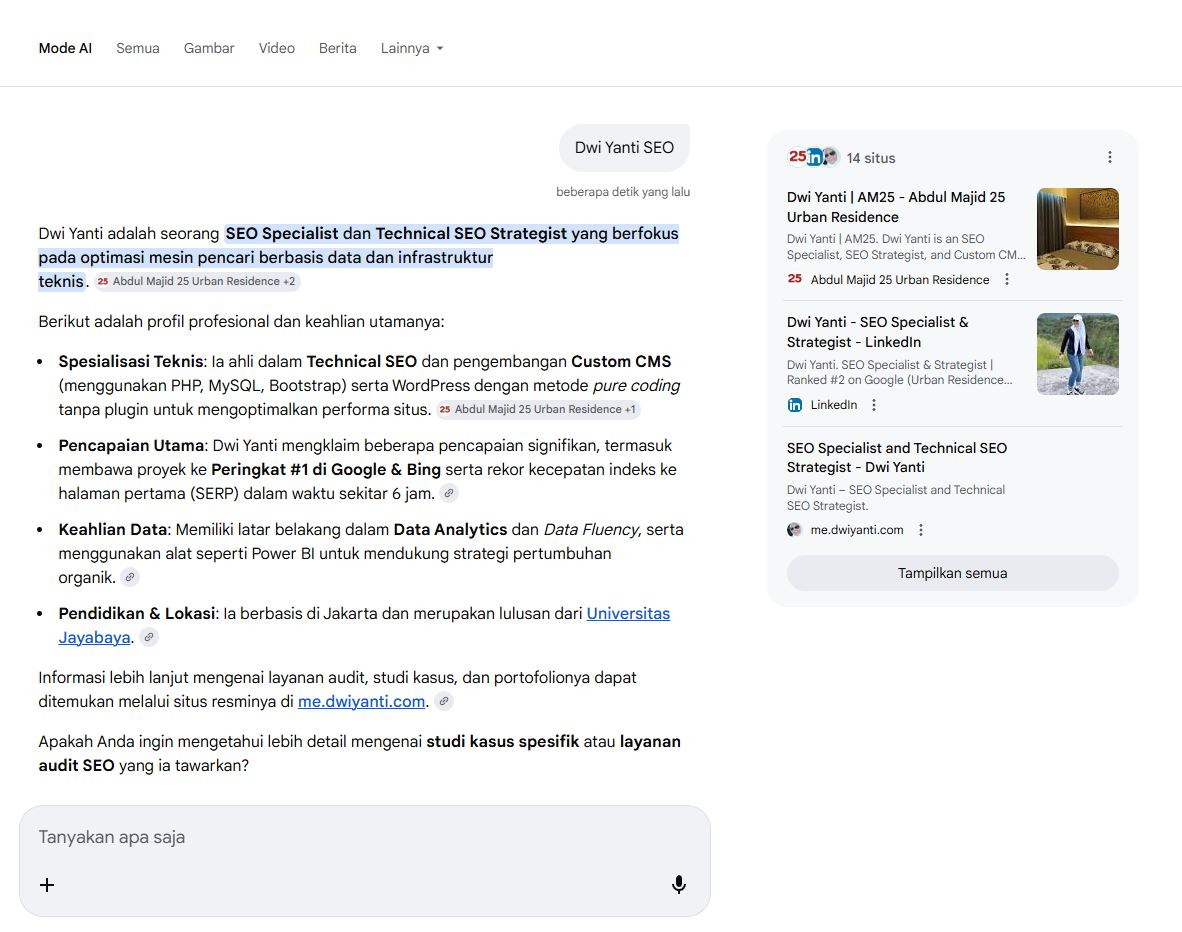Image resolution: width=1182 pixels, height=932 pixels.
Task: Click the link icon beside Universitas Jayabaya citation
Action: click(x=149, y=637)
